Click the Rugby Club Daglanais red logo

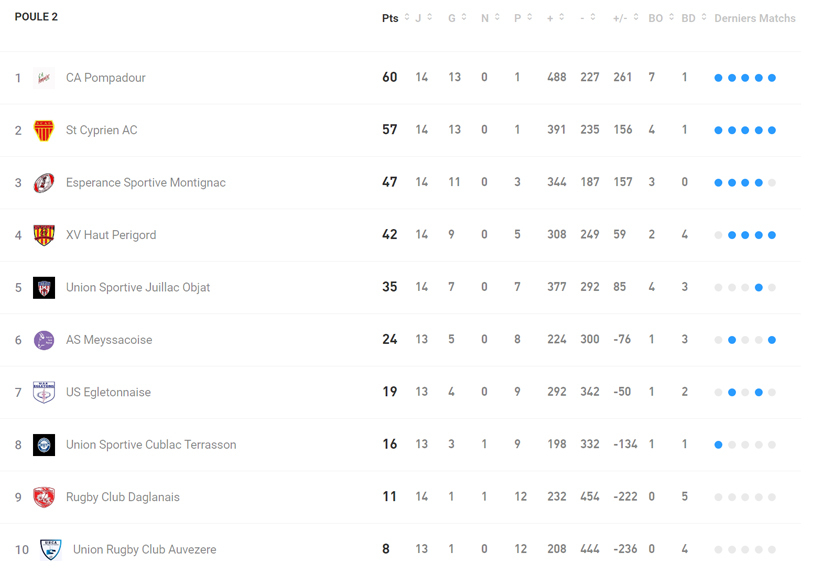coord(44,497)
